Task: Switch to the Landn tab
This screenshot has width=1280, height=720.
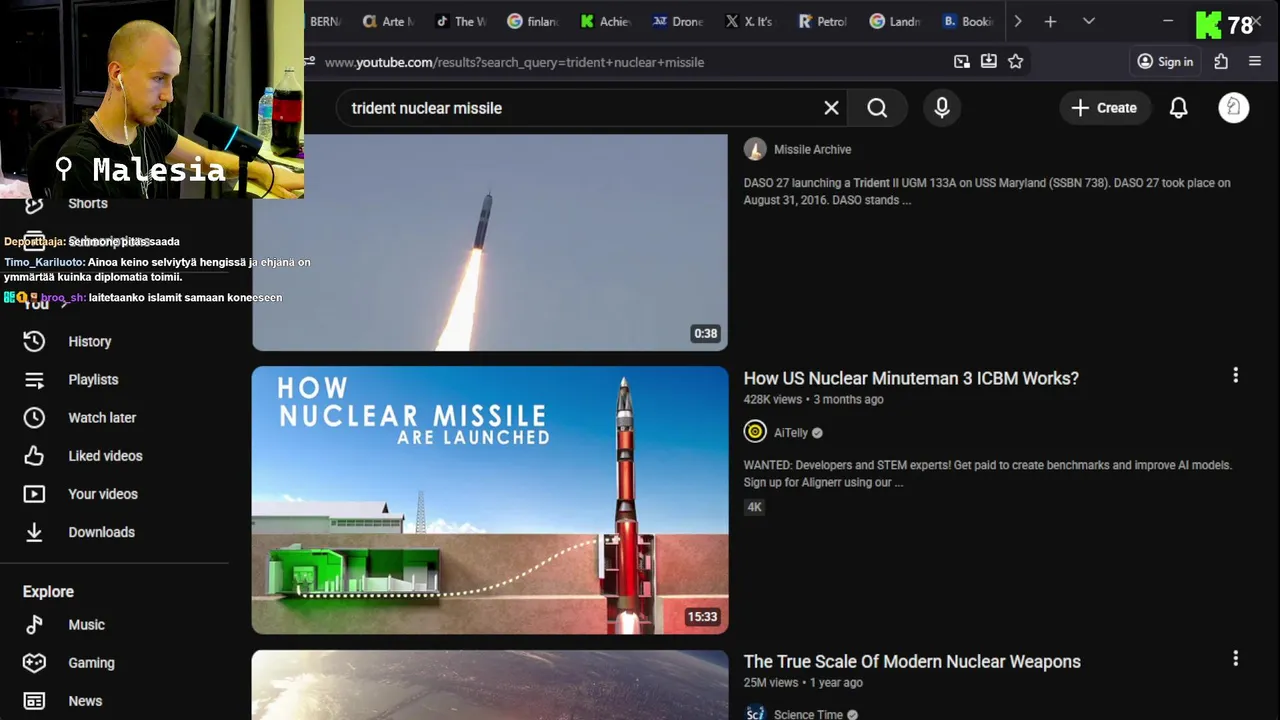Action: (x=895, y=21)
